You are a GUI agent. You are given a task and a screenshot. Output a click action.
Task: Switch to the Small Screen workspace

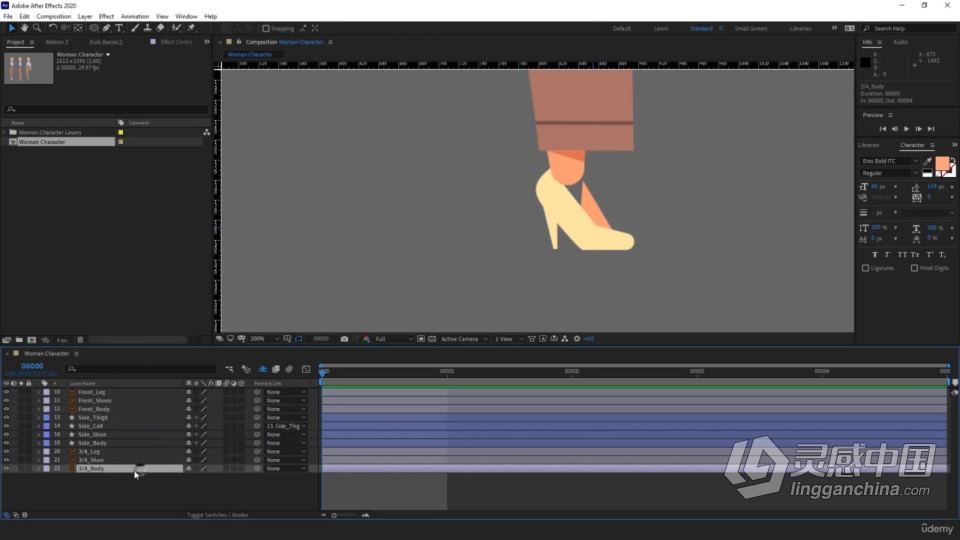751,28
